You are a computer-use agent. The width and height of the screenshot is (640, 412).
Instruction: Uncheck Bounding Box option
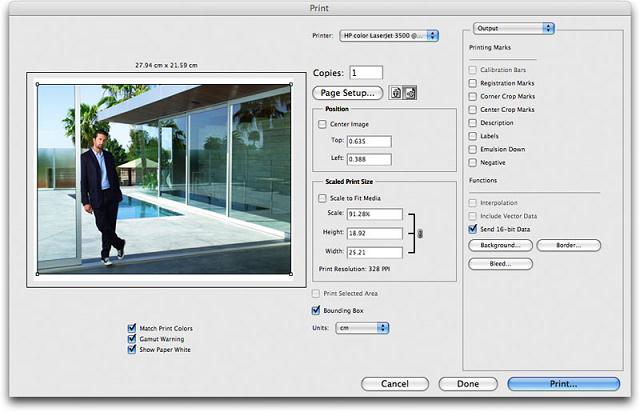316,310
